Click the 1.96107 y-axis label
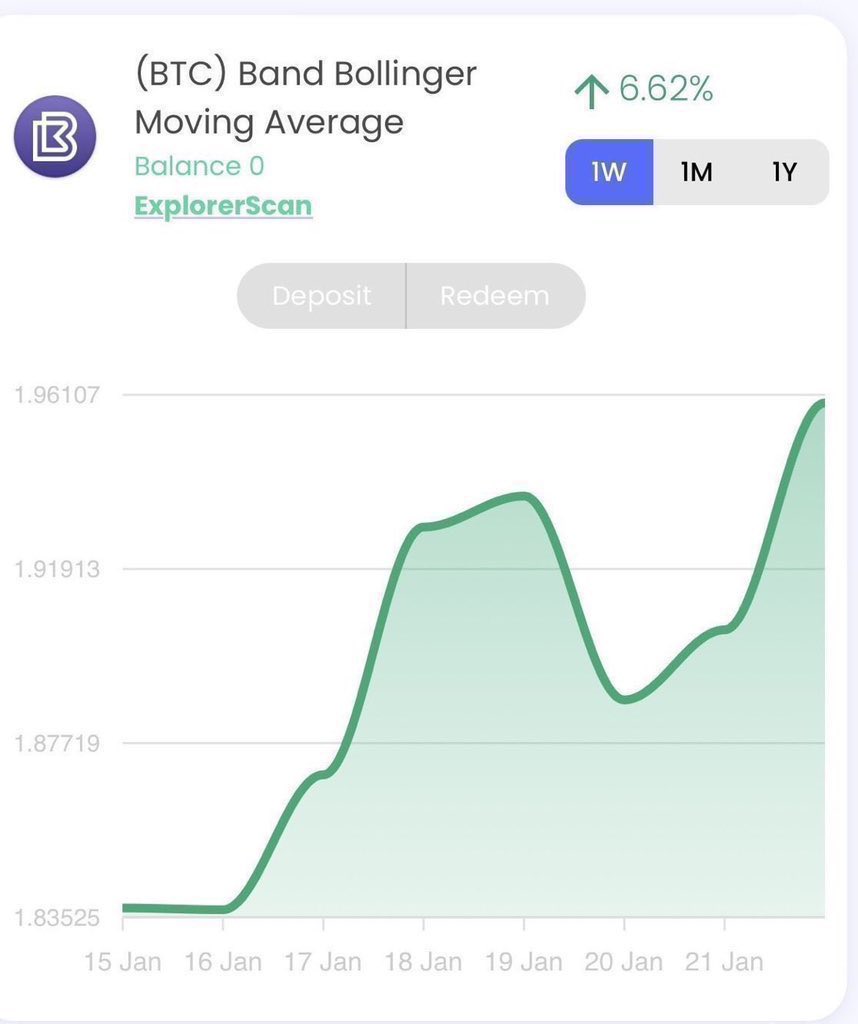Screen dimensions: 858x1024 (x=57, y=394)
